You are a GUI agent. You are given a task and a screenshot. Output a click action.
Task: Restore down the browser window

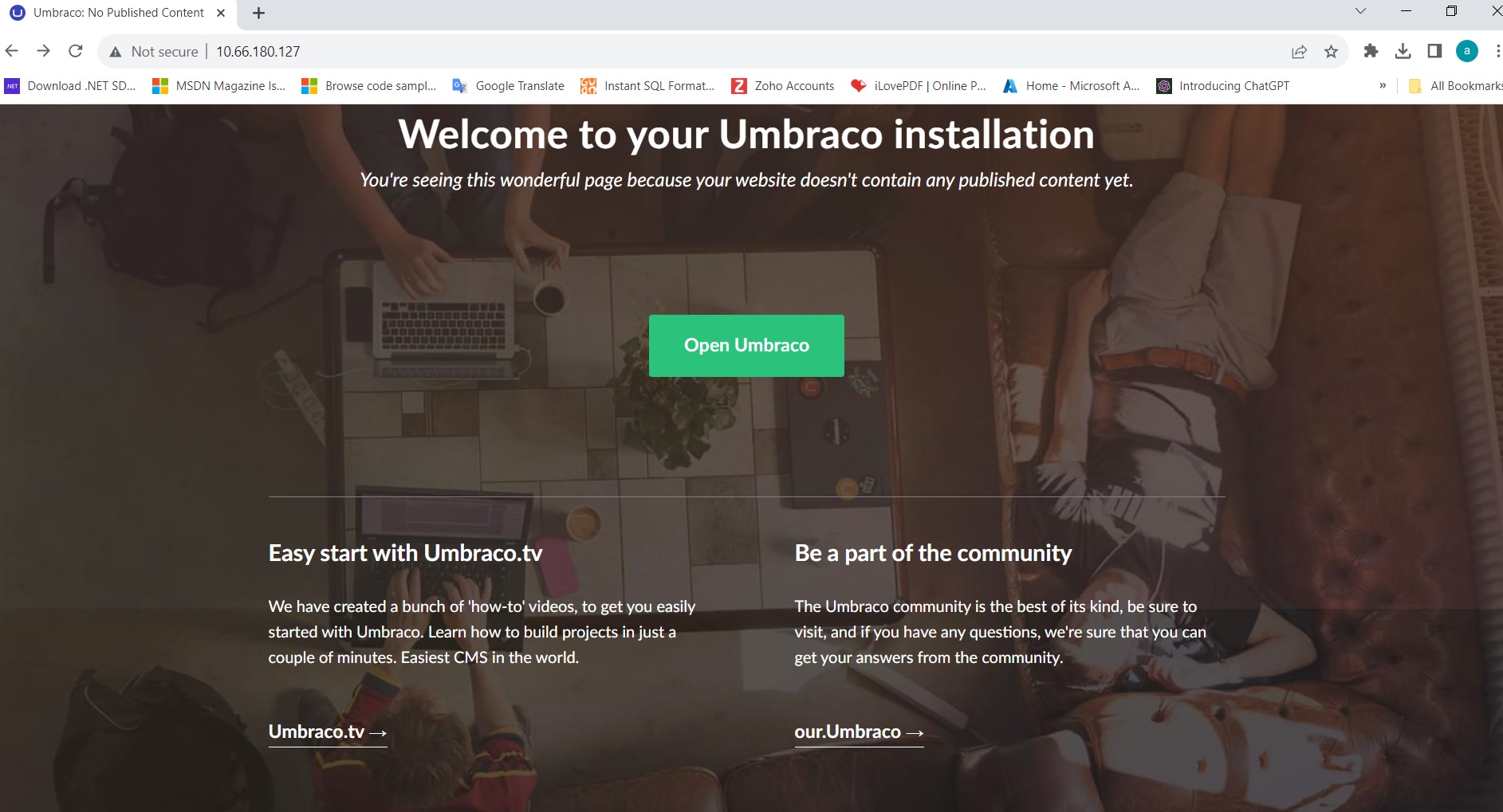[1451, 11]
